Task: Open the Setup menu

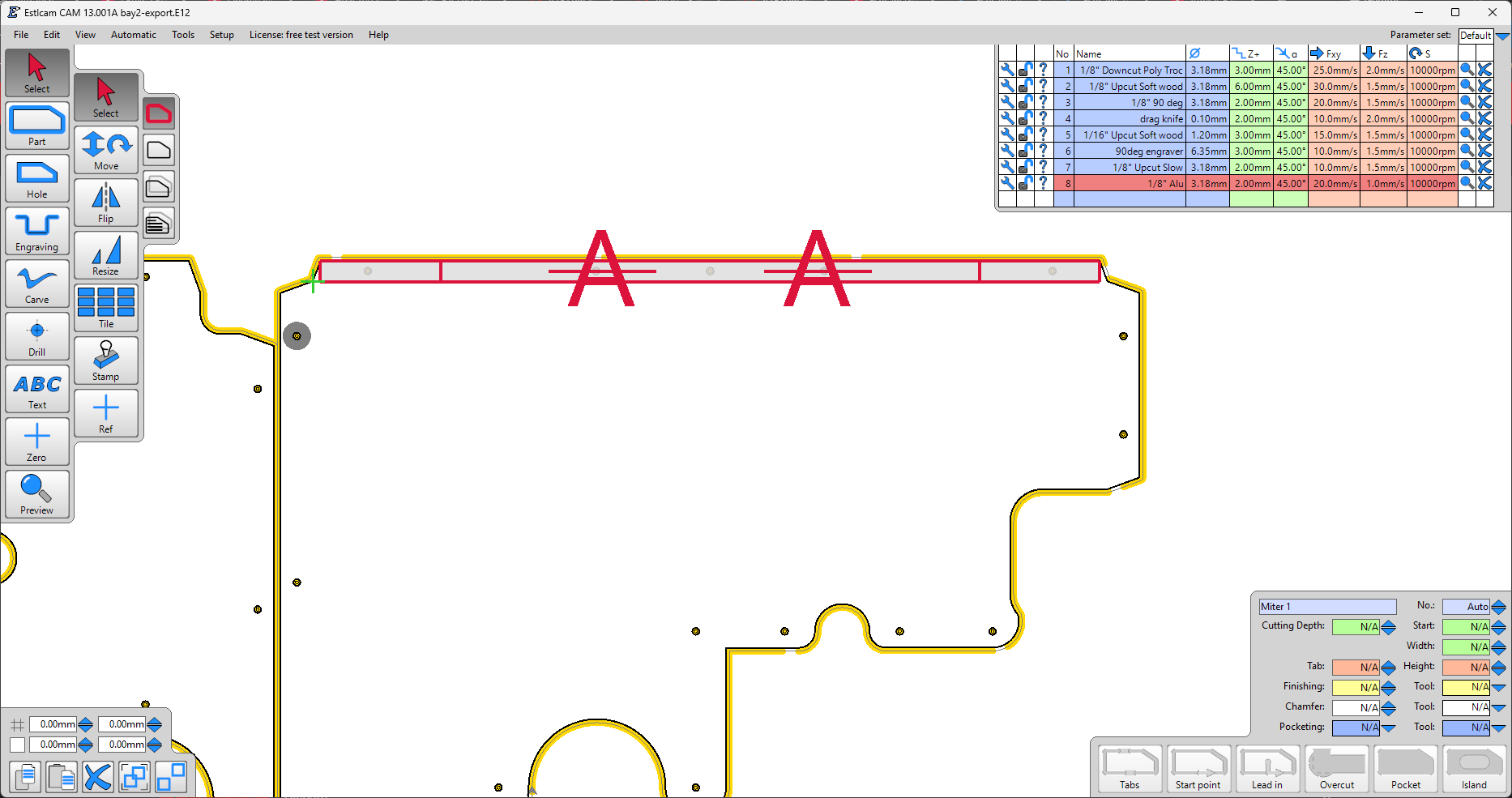Action: 221,35
